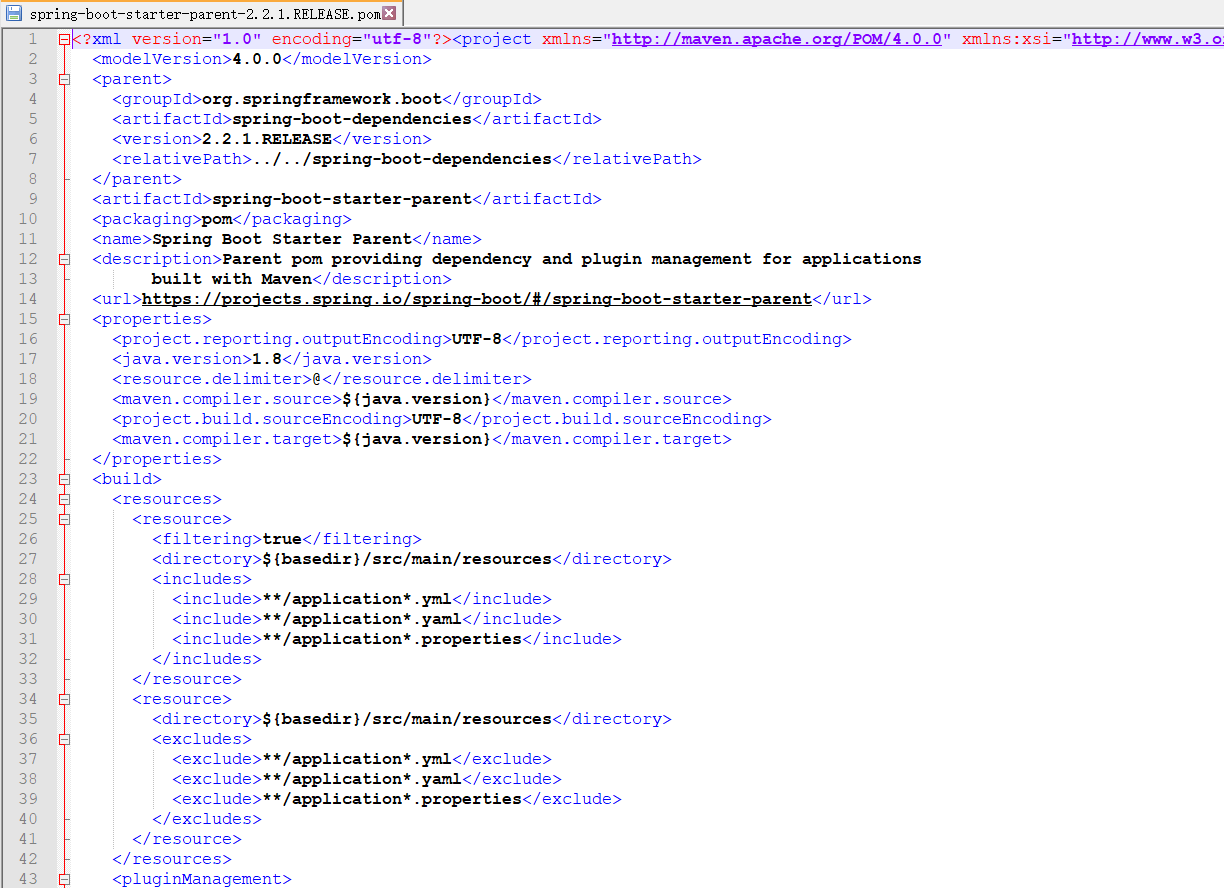Click the encoding="utf-8" attribute on line 1

[x=352, y=39]
